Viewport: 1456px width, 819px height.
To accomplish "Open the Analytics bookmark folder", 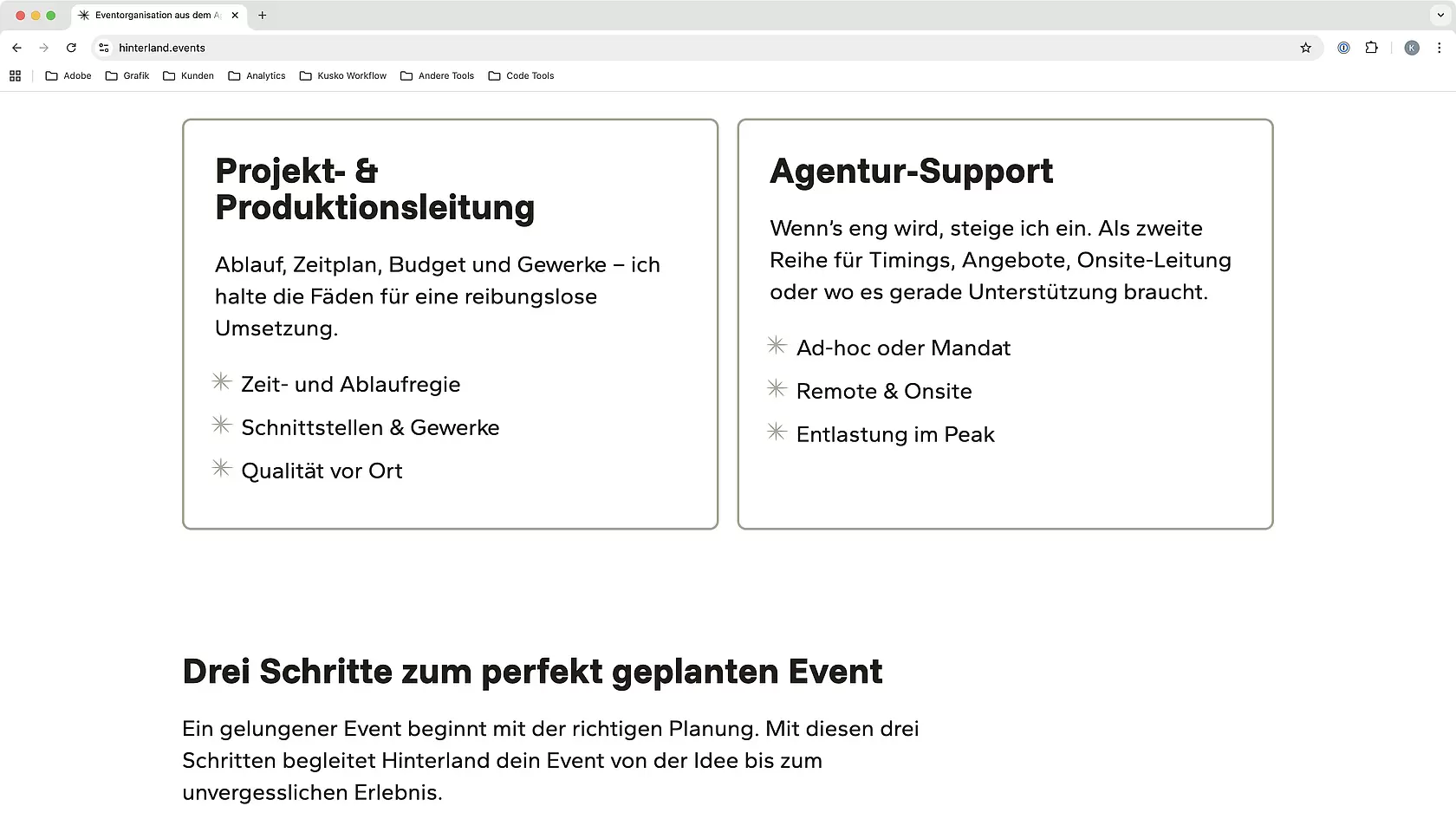I will (257, 76).
